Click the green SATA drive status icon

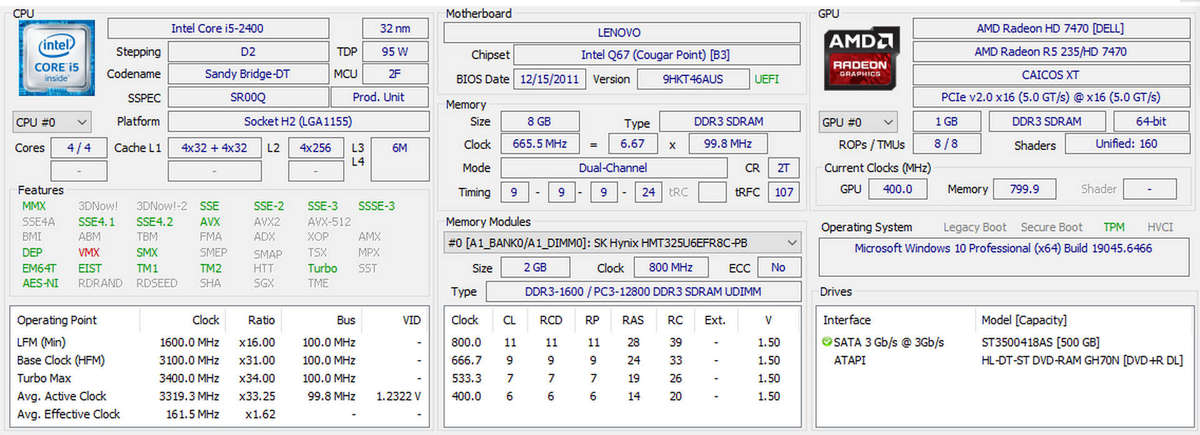click(x=827, y=342)
